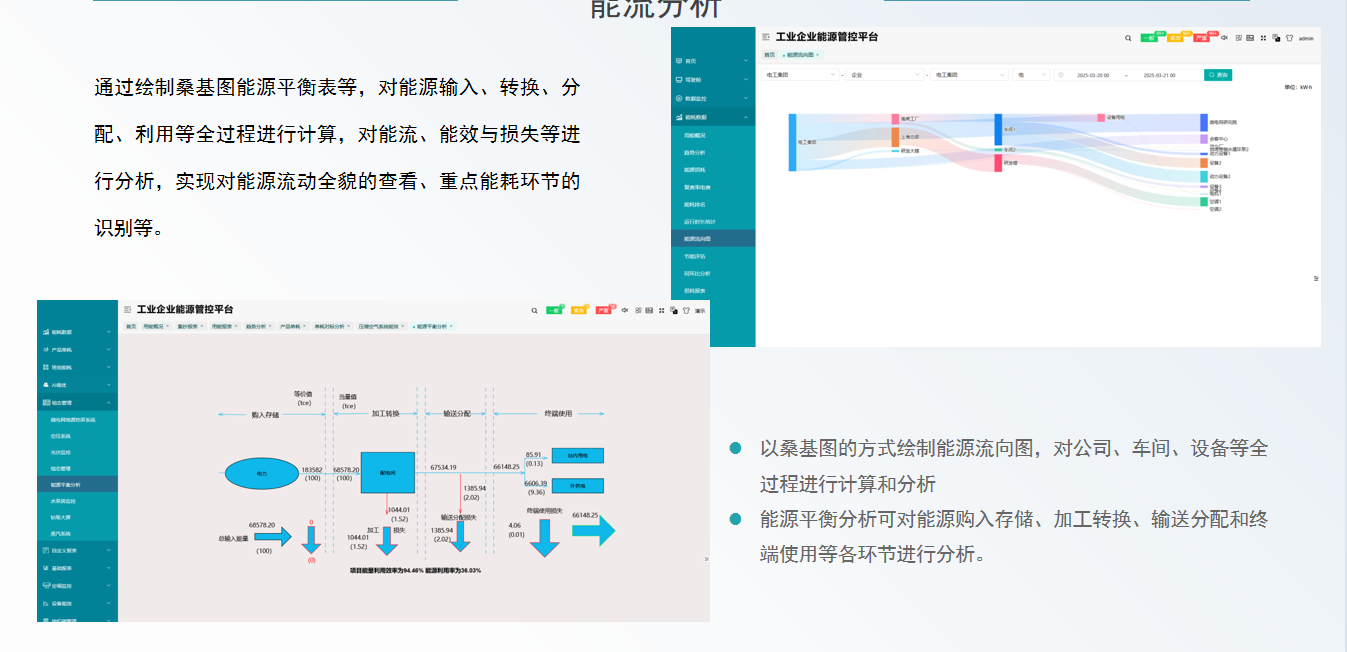1347x652 pixels.
Task: Click the mute speaker icon in the energy balance header
Action: click(x=625, y=310)
